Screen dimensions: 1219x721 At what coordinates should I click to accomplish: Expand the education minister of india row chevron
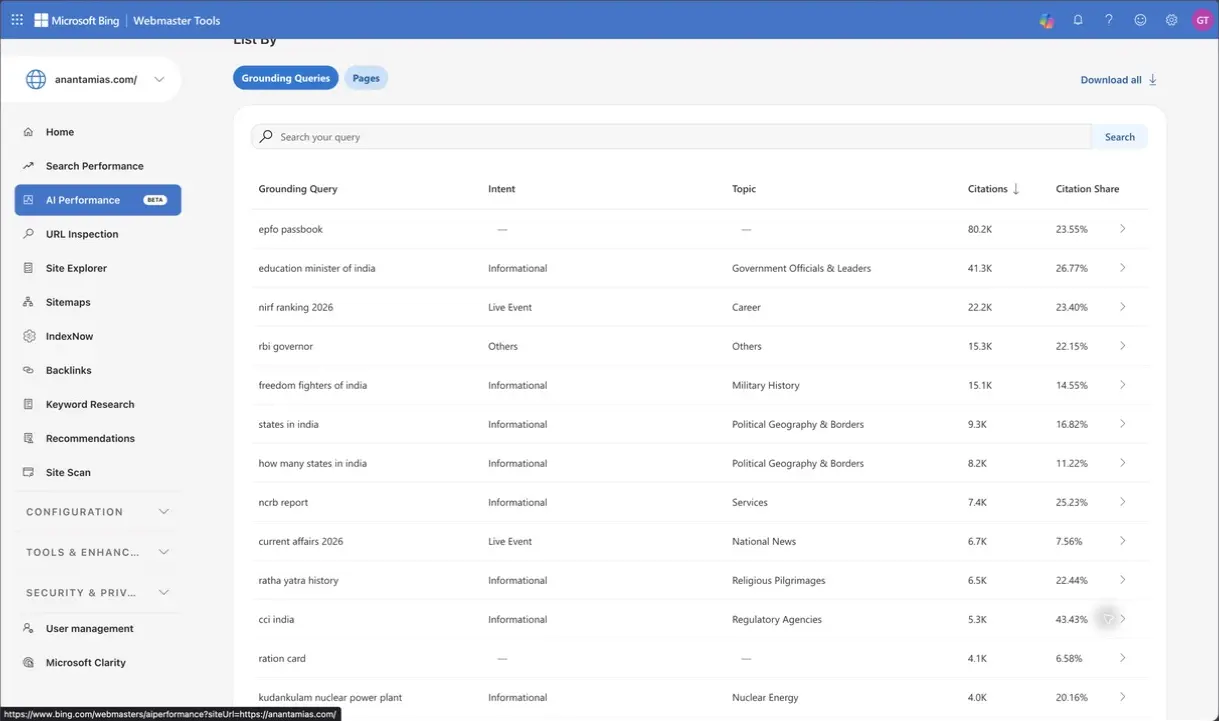[x=1122, y=268]
